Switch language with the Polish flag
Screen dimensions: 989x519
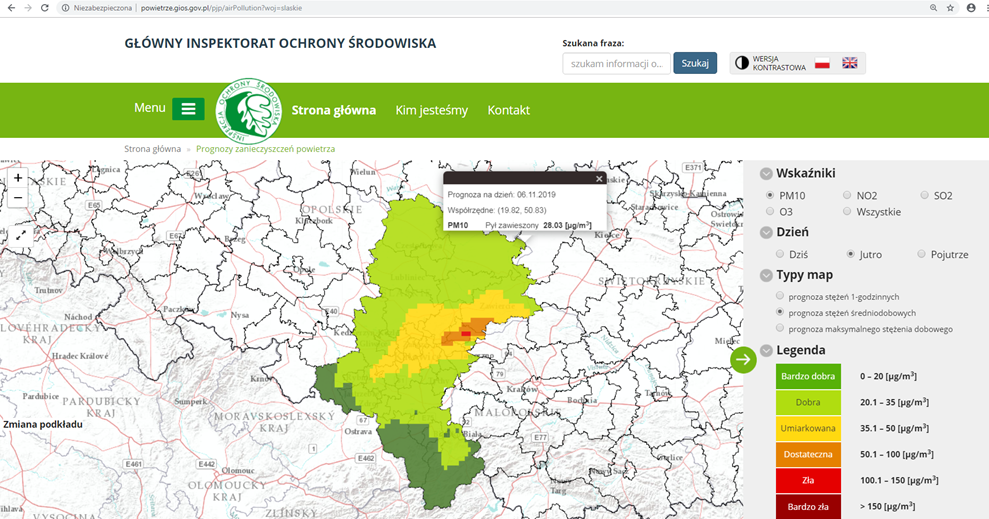click(822, 63)
